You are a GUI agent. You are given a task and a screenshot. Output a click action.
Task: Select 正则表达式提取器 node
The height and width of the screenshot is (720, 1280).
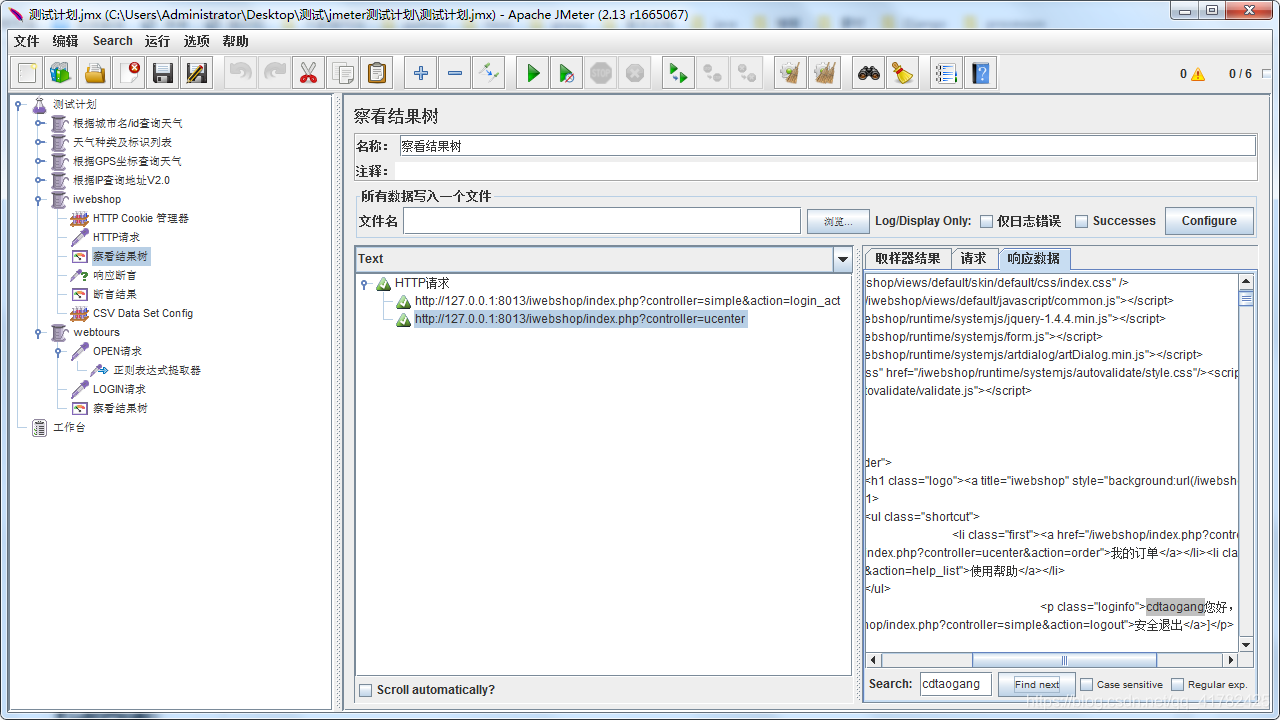[x=156, y=370]
